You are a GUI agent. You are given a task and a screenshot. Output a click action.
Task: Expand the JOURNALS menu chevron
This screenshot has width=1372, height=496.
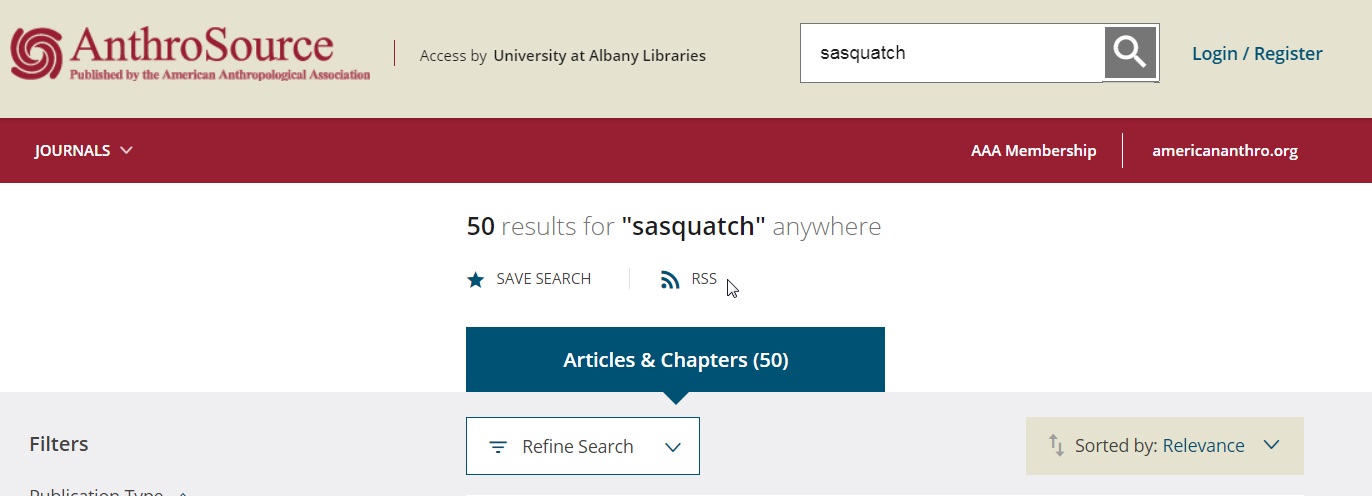click(x=126, y=151)
